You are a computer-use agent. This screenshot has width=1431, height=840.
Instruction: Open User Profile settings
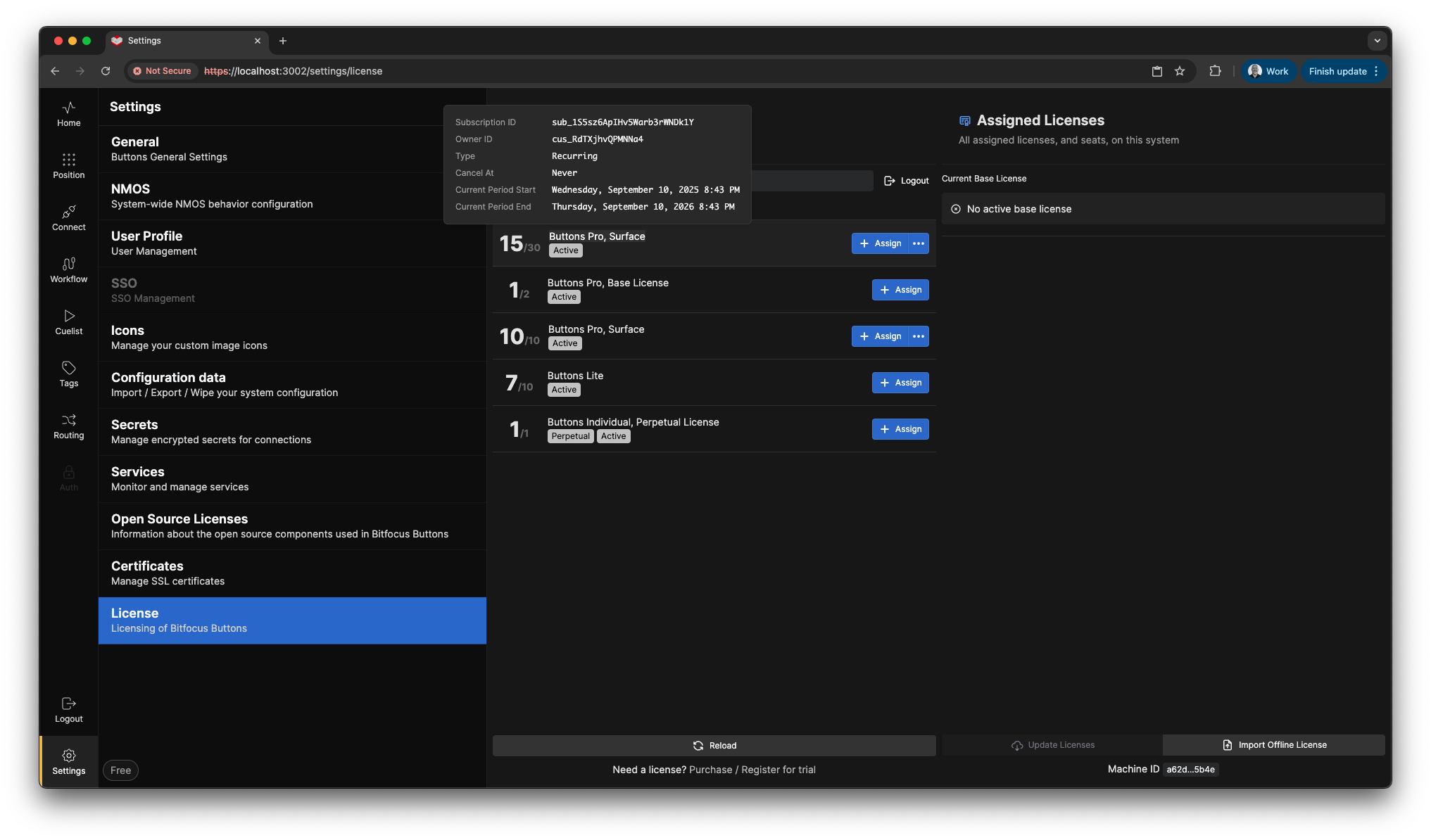click(292, 243)
